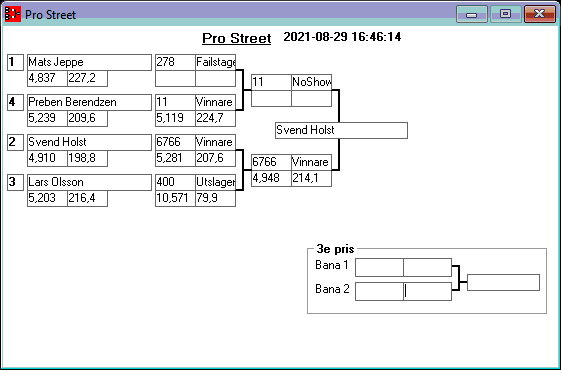Select the 4,948 final time field
561x370 pixels.
pyautogui.click(x=271, y=178)
